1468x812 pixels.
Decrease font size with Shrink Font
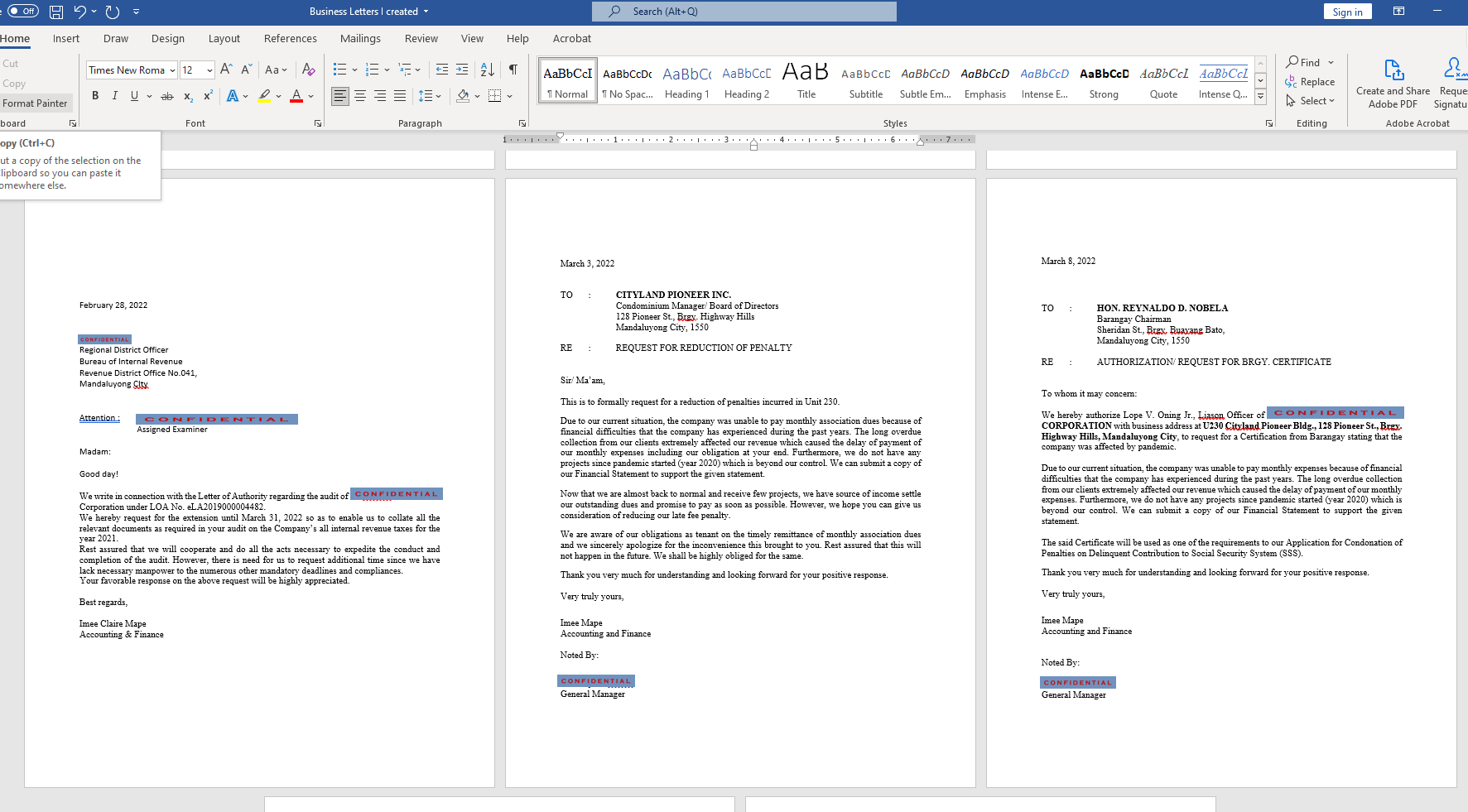[246, 70]
